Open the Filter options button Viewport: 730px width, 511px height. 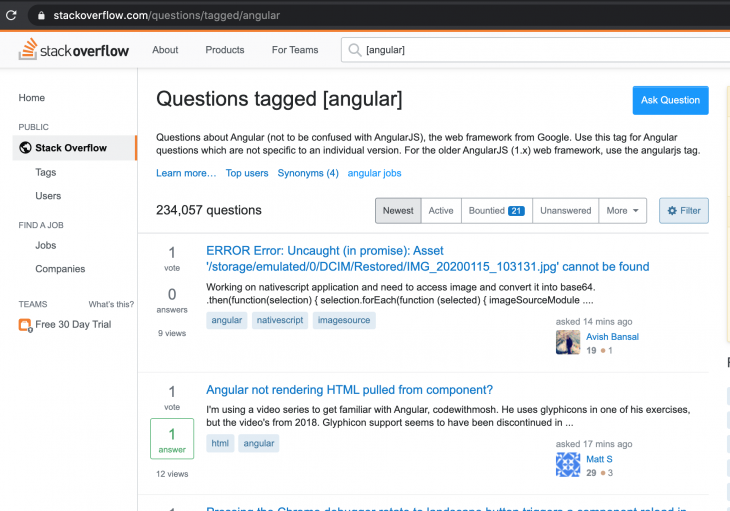(x=684, y=211)
